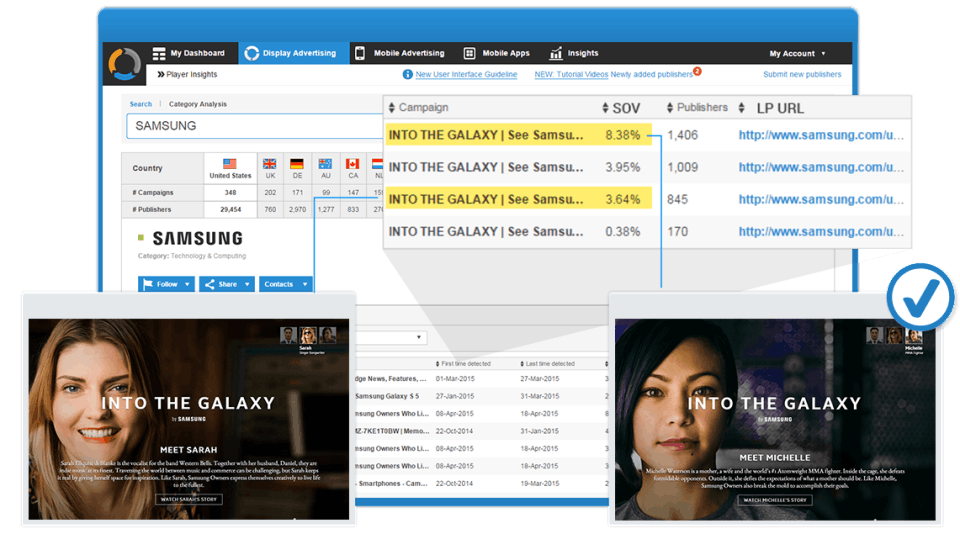Open the dropdown selector above the table
960x534 pixels.
[391, 337]
